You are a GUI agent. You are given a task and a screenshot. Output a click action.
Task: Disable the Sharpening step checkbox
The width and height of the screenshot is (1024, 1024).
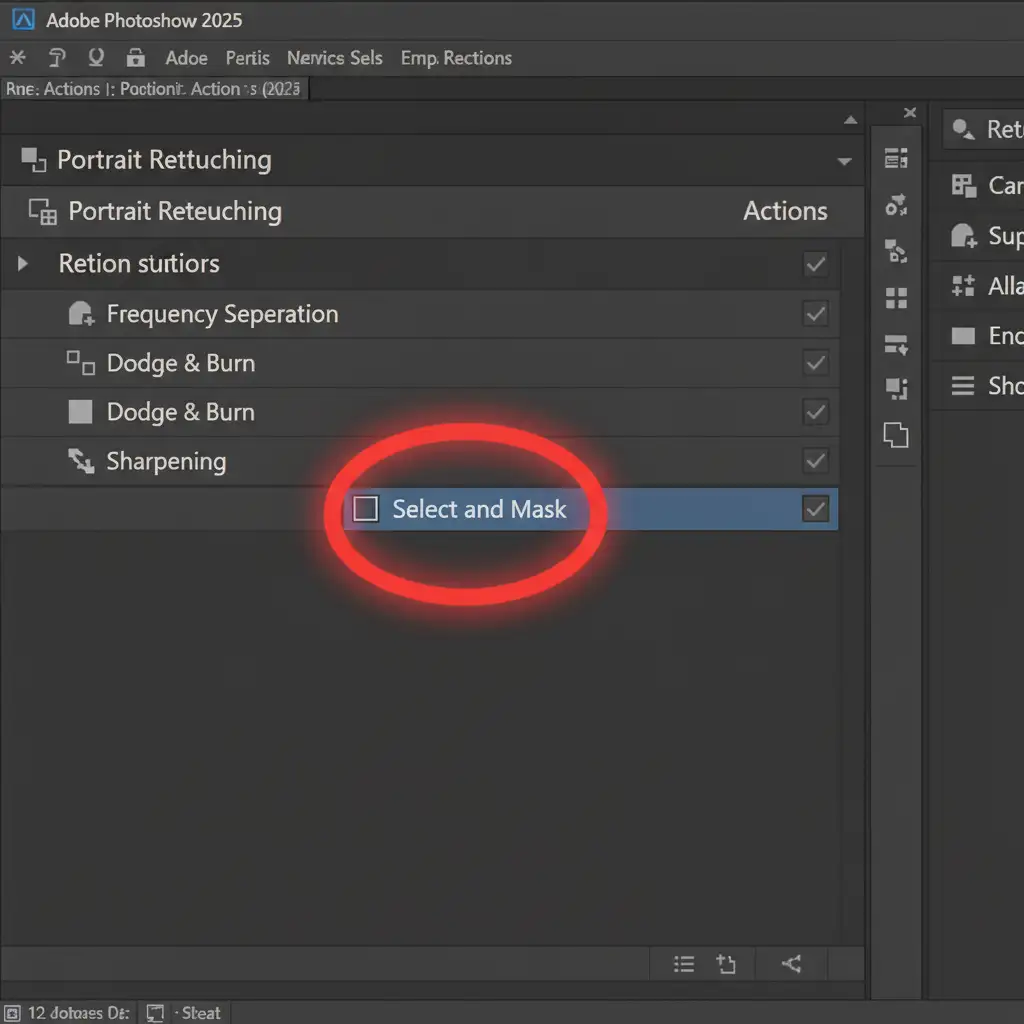[815, 461]
